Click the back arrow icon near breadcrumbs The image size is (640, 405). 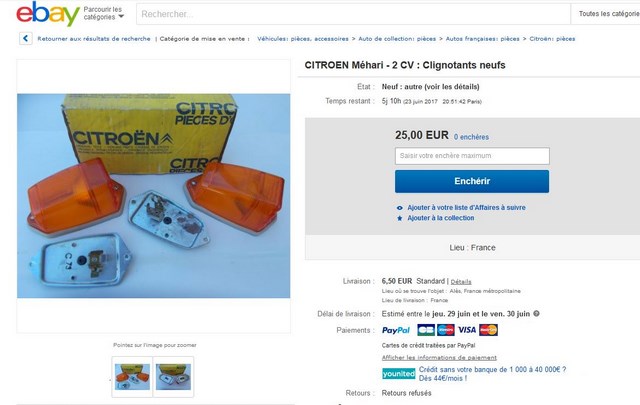[26, 38]
